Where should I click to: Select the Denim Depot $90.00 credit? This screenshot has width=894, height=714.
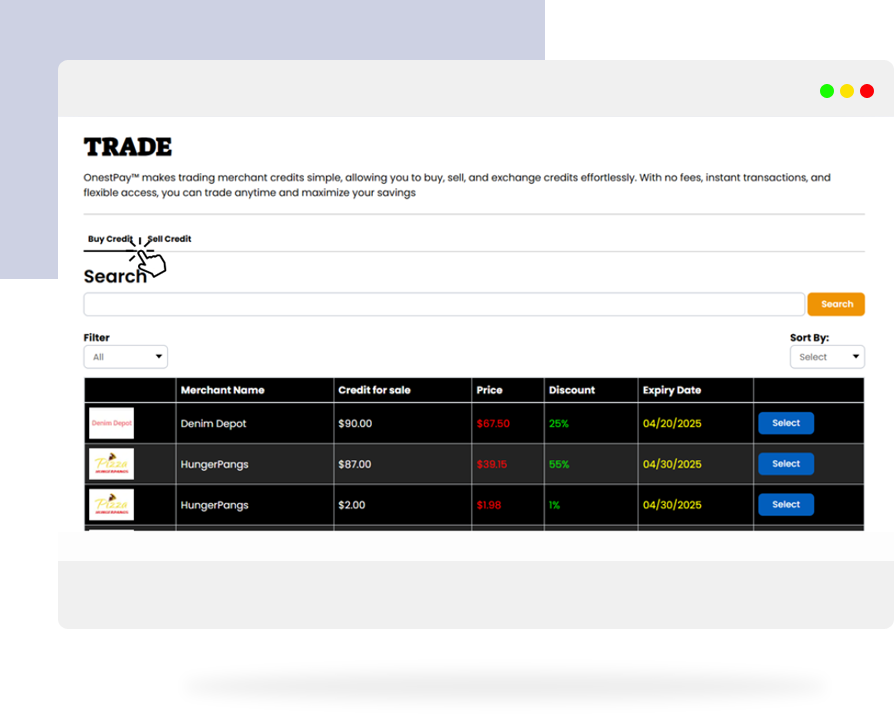coord(785,423)
